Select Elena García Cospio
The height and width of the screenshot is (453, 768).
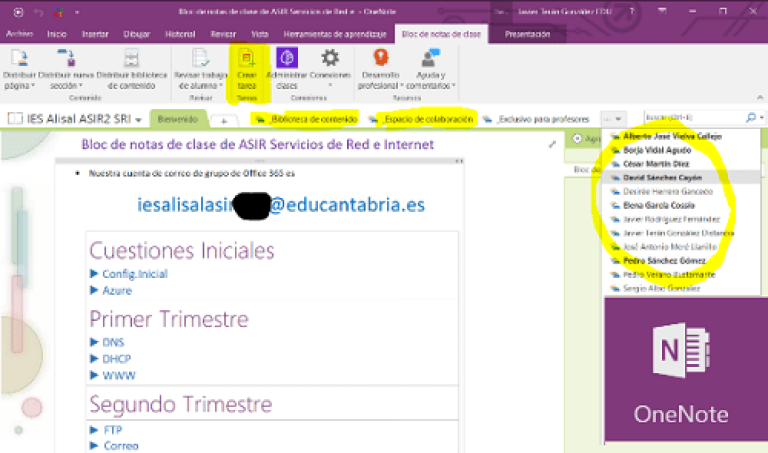(x=659, y=205)
